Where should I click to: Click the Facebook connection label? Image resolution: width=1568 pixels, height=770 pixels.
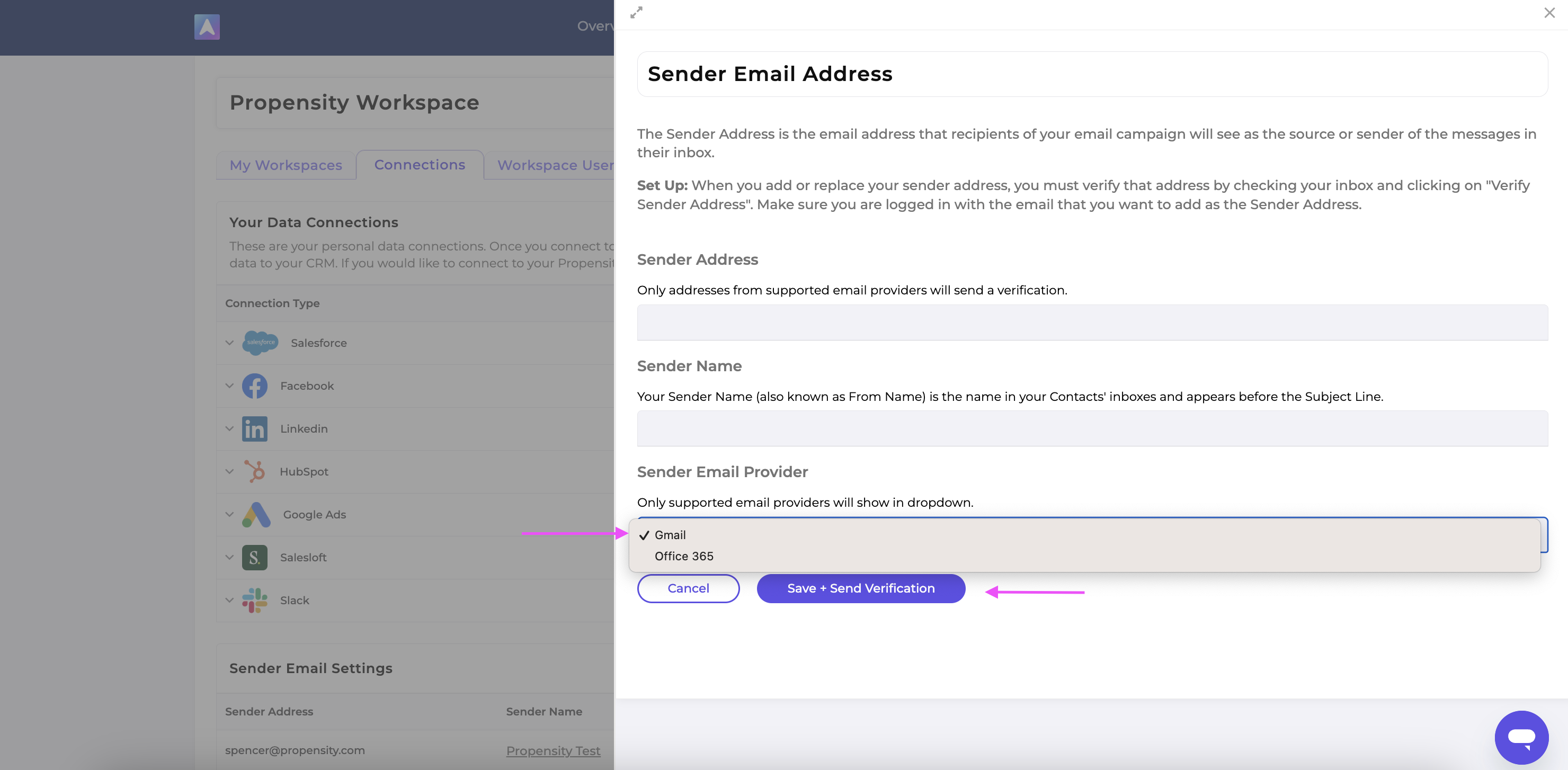[x=307, y=386]
